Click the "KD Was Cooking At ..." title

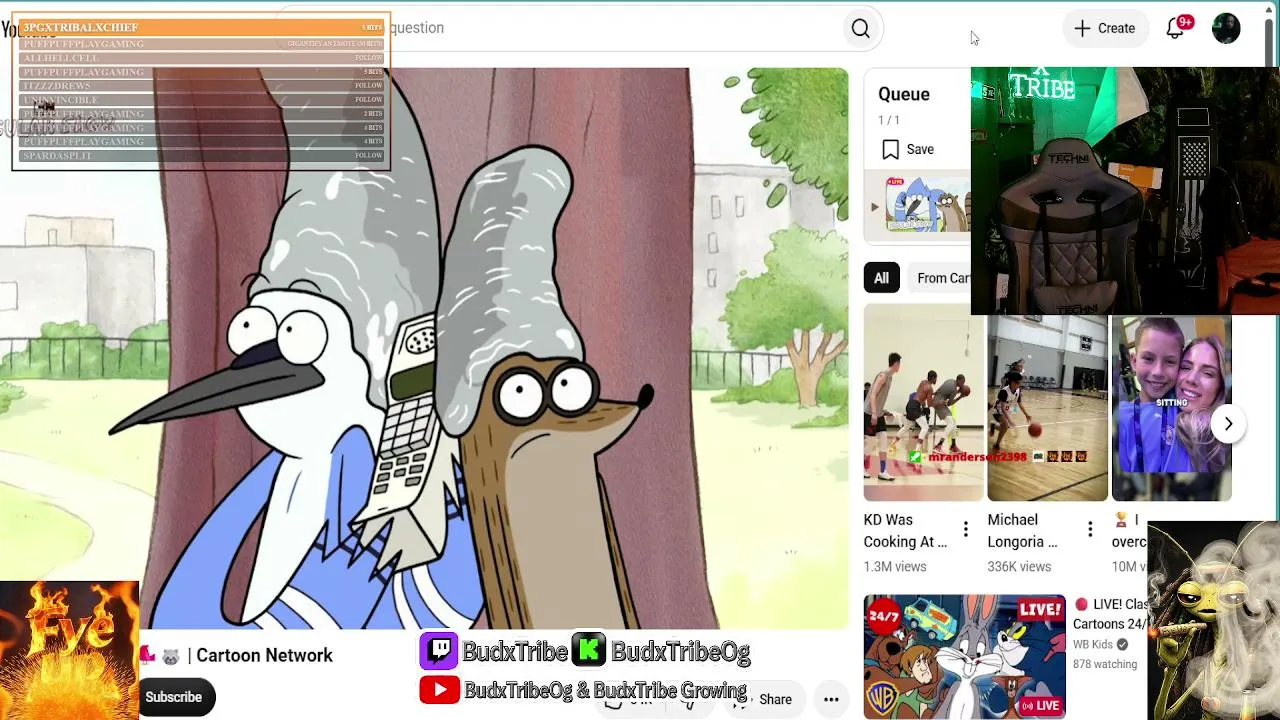point(905,531)
